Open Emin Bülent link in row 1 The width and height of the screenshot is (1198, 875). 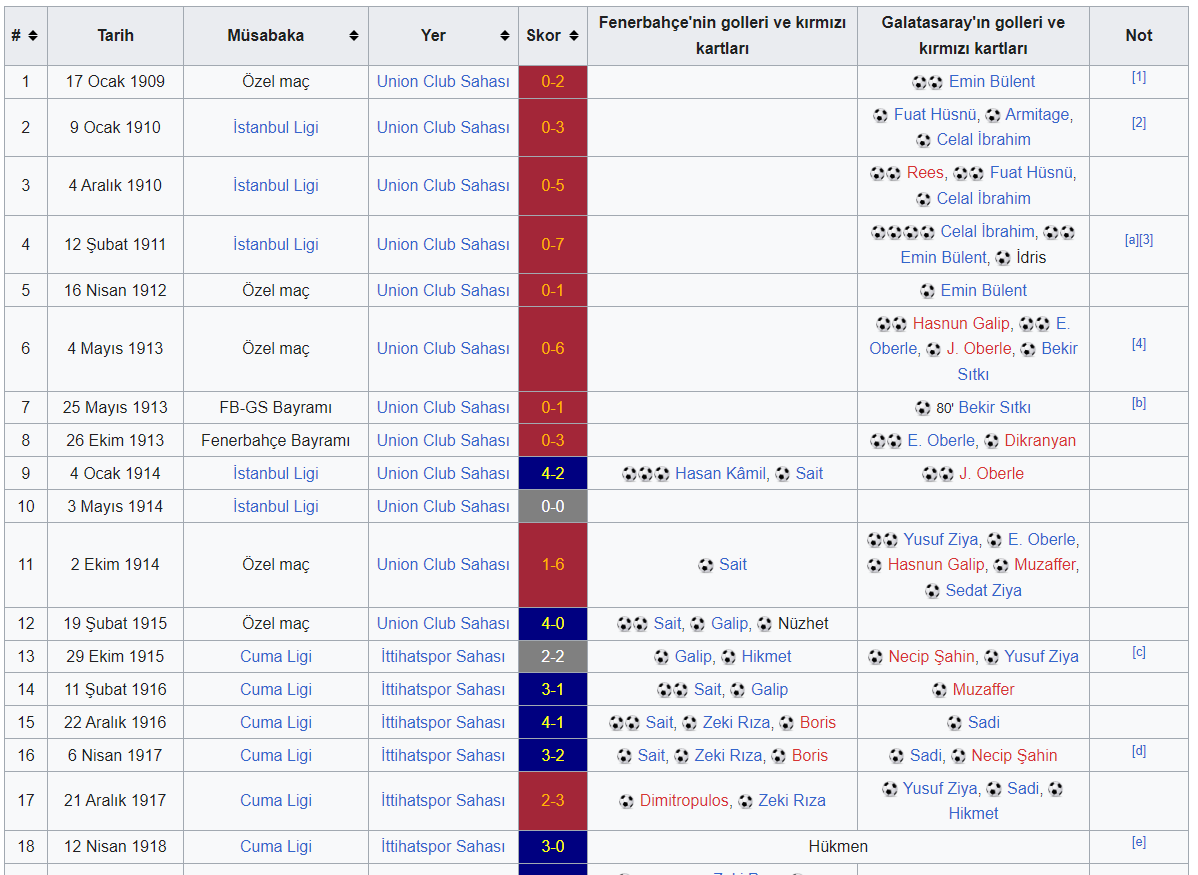coord(992,82)
